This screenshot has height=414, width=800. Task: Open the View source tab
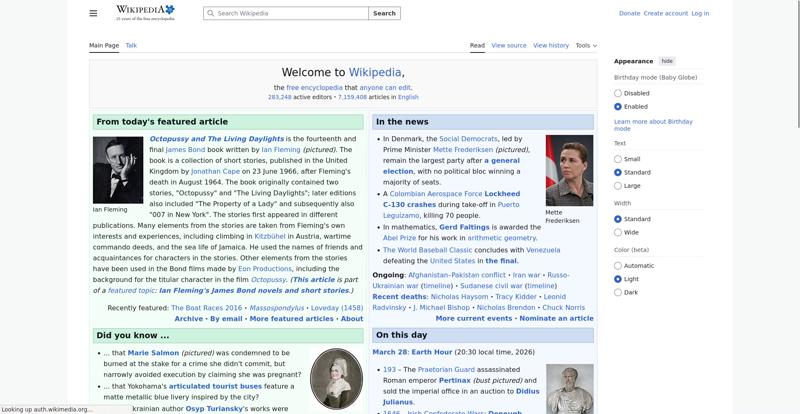[509, 45]
